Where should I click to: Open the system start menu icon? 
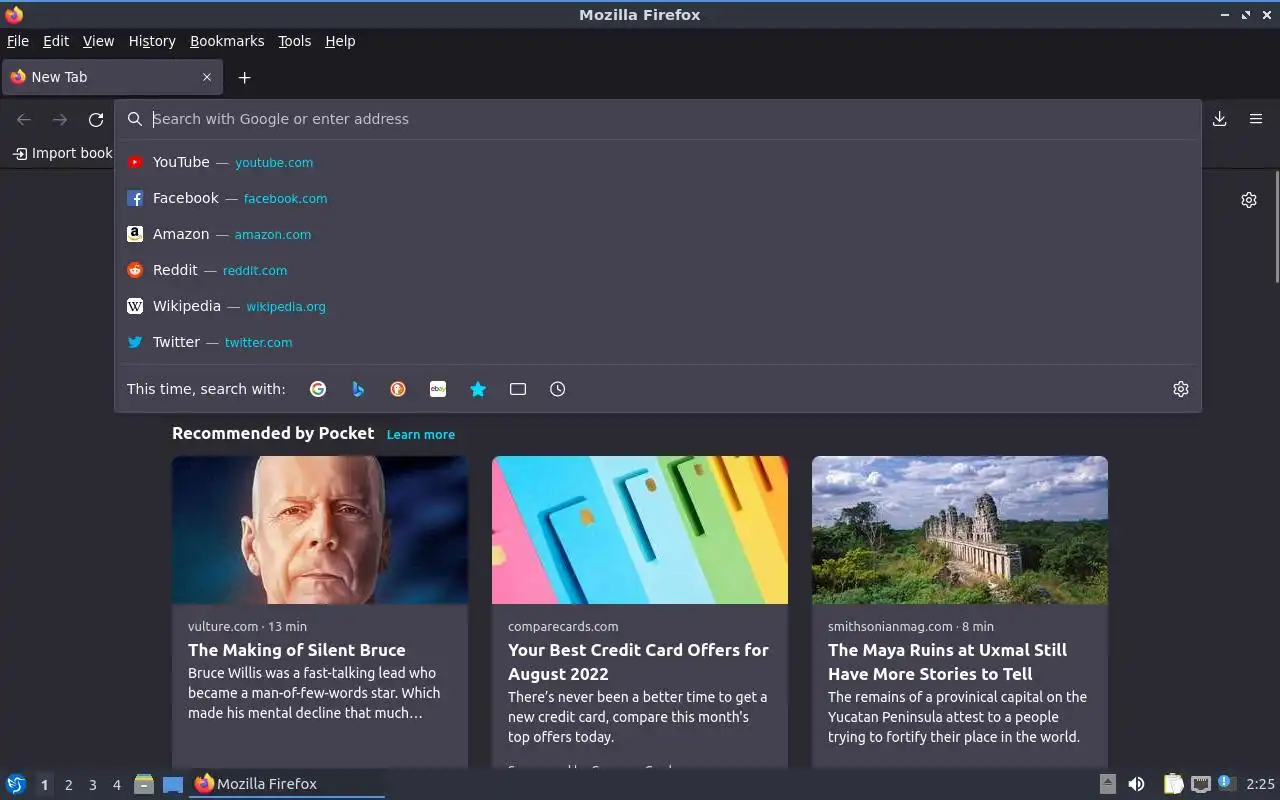pyautogui.click(x=15, y=784)
